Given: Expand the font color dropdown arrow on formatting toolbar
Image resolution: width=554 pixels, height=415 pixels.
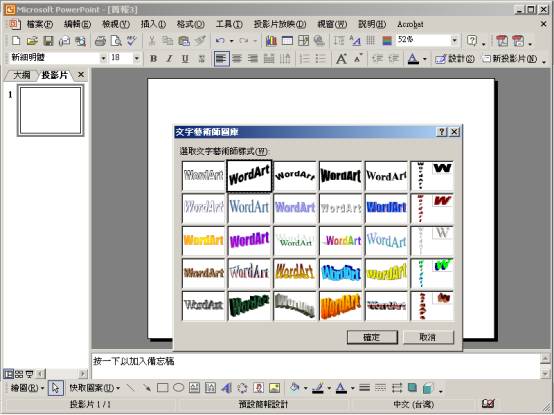Looking at the screenshot, I should point(425,59).
